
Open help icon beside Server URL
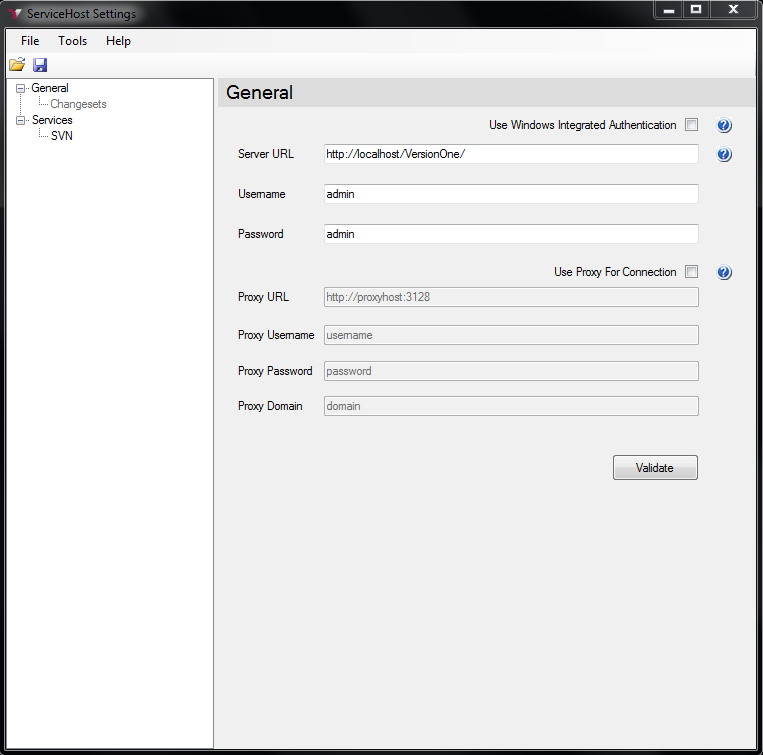point(724,155)
